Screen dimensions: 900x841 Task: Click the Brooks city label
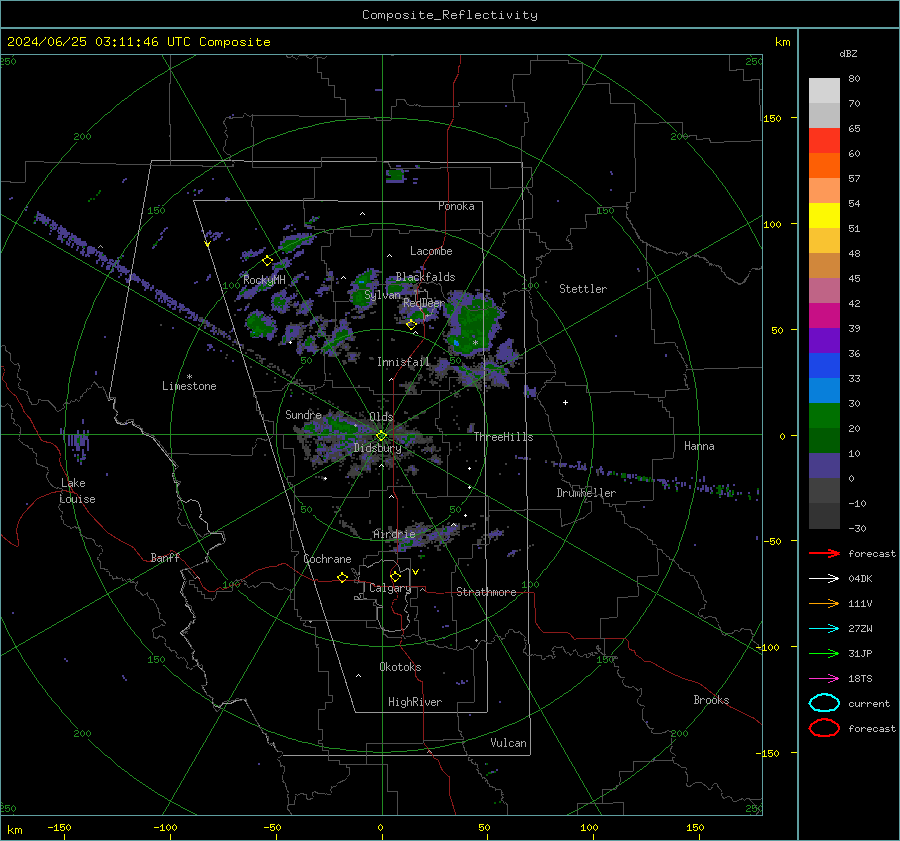(711, 700)
